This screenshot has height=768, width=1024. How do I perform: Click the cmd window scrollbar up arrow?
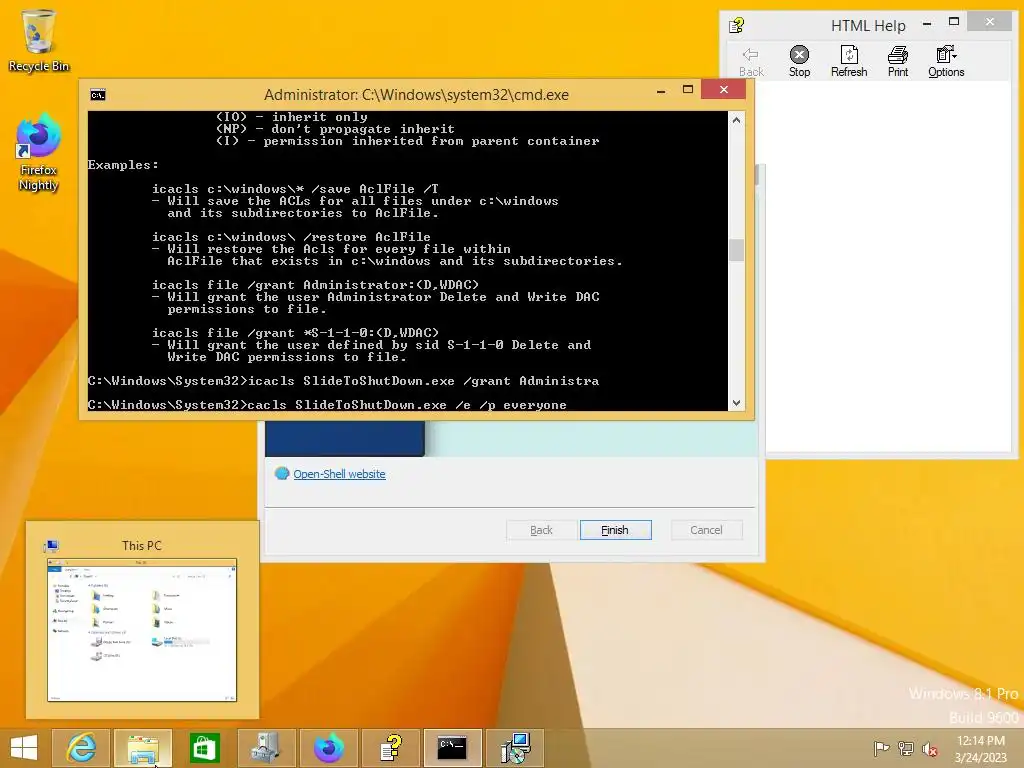click(x=737, y=120)
